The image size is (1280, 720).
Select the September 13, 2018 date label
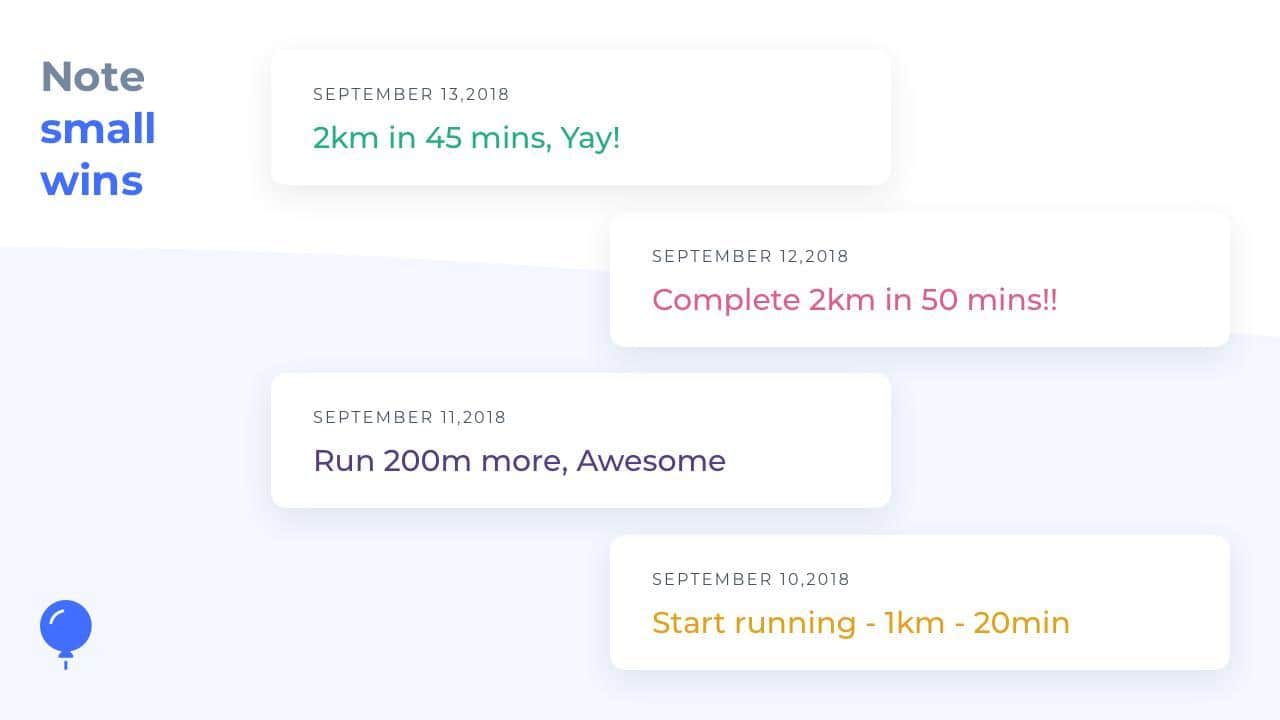pyautogui.click(x=411, y=94)
